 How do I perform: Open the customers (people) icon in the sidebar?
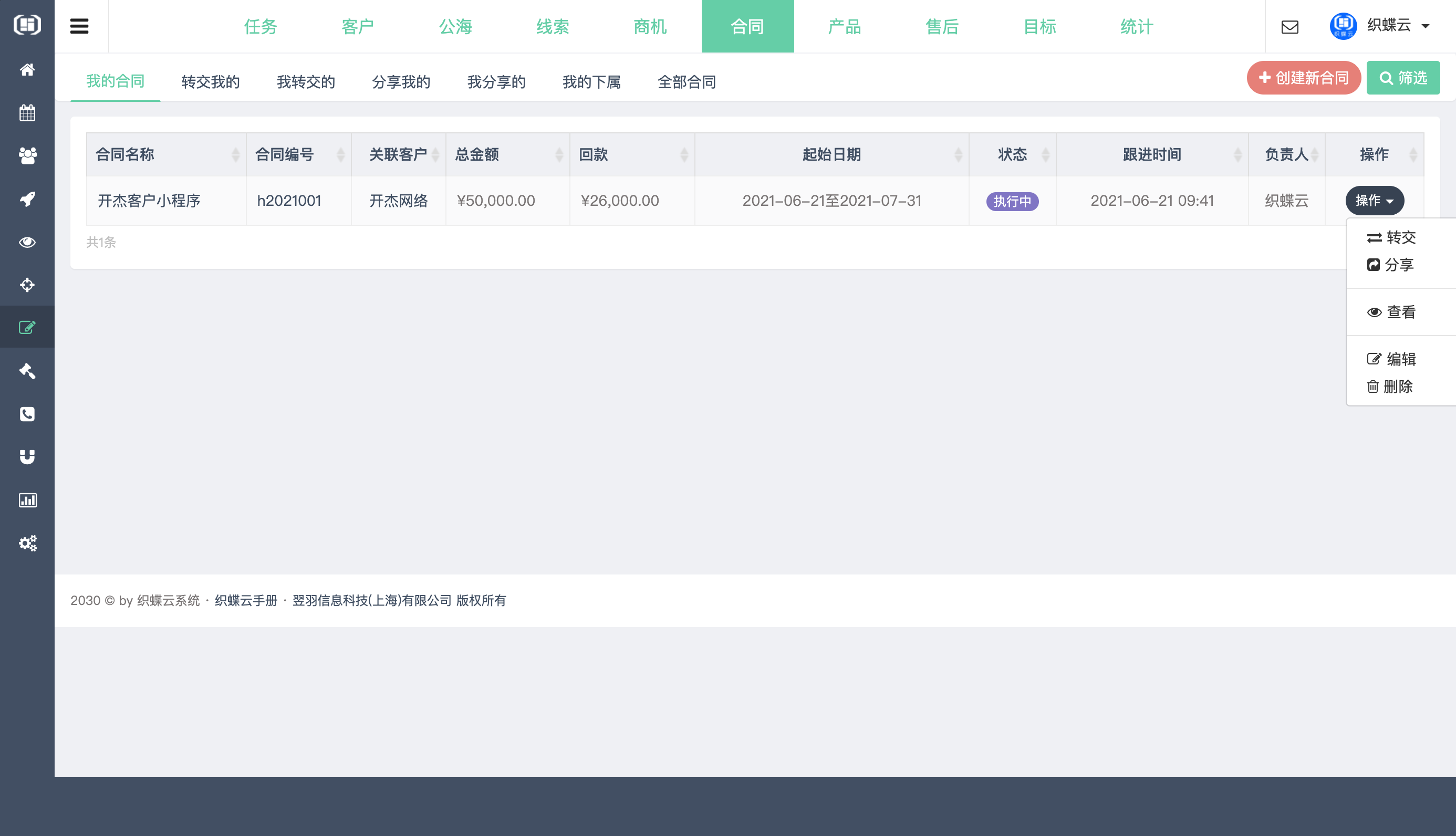coord(27,155)
